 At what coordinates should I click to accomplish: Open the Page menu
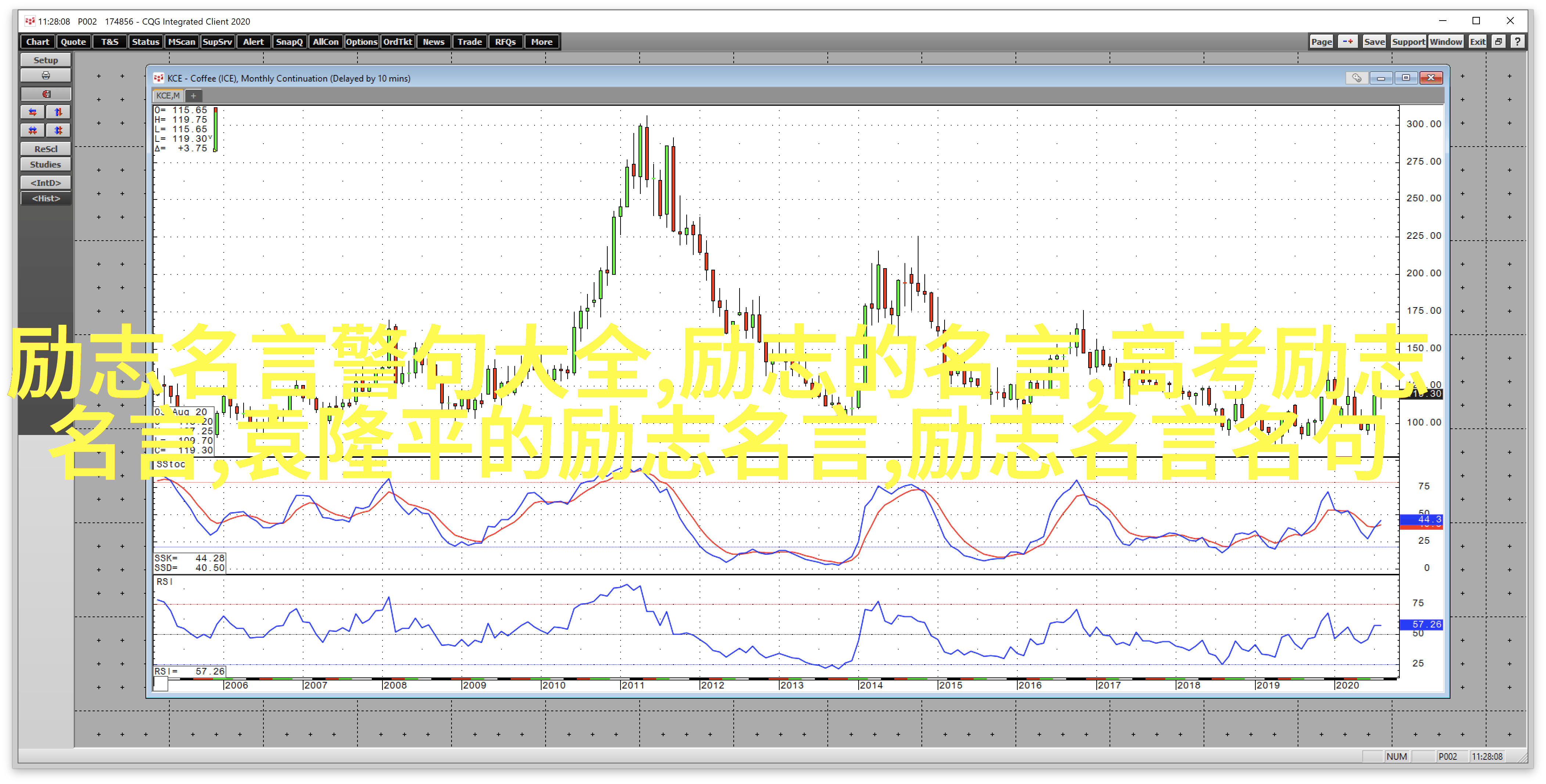pyautogui.click(x=1321, y=42)
